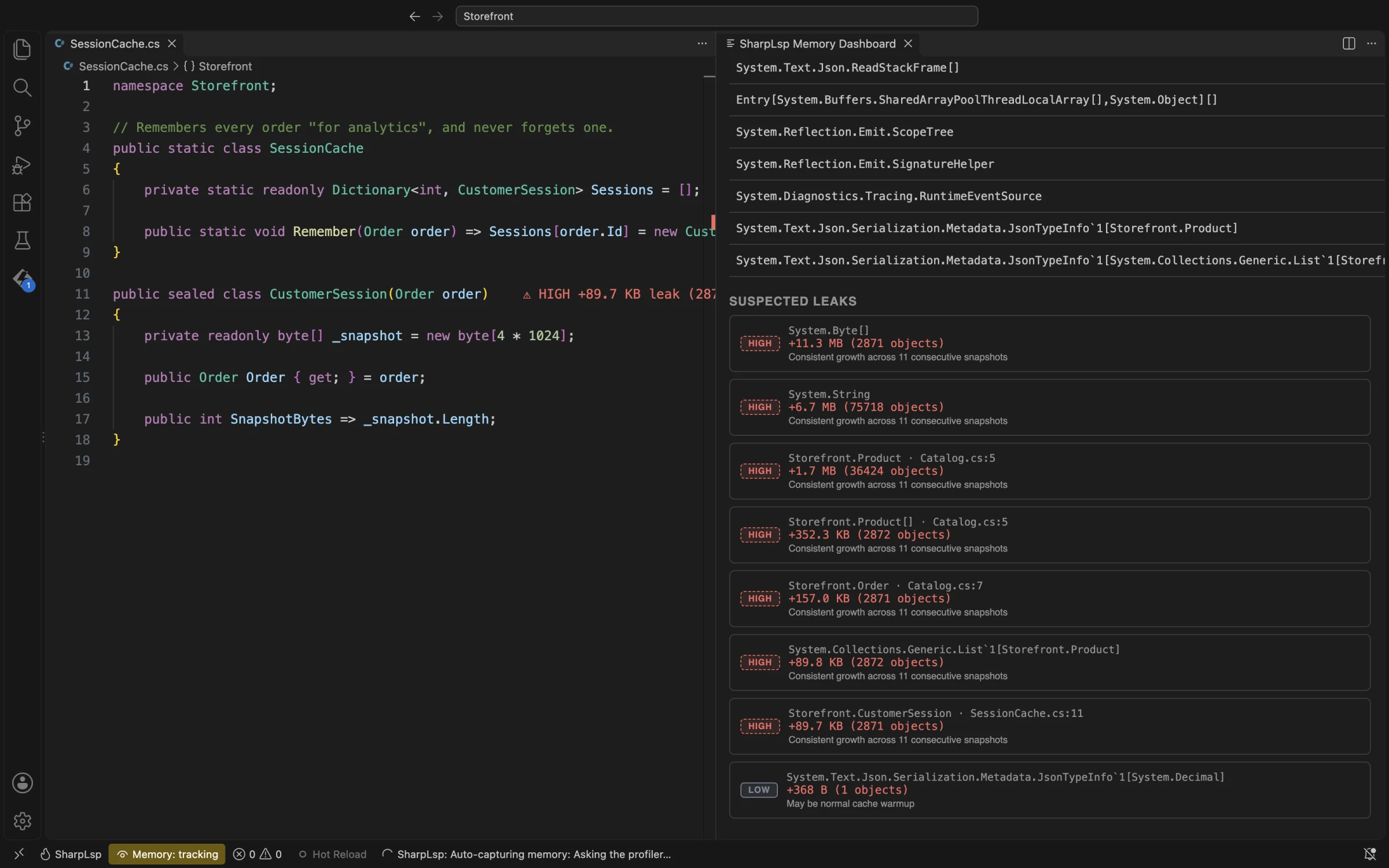Open the System.Byte[] suspected leak card
The width and height of the screenshot is (1389, 868).
(x=1049, y=343)
